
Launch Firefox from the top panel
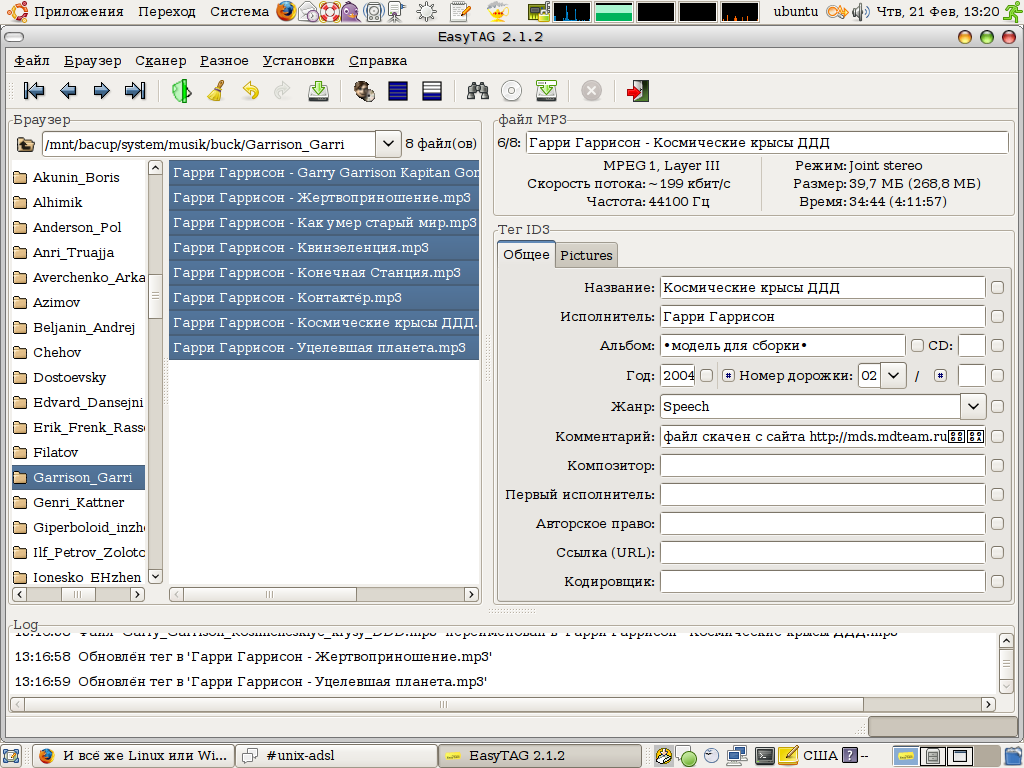point(285,11)
